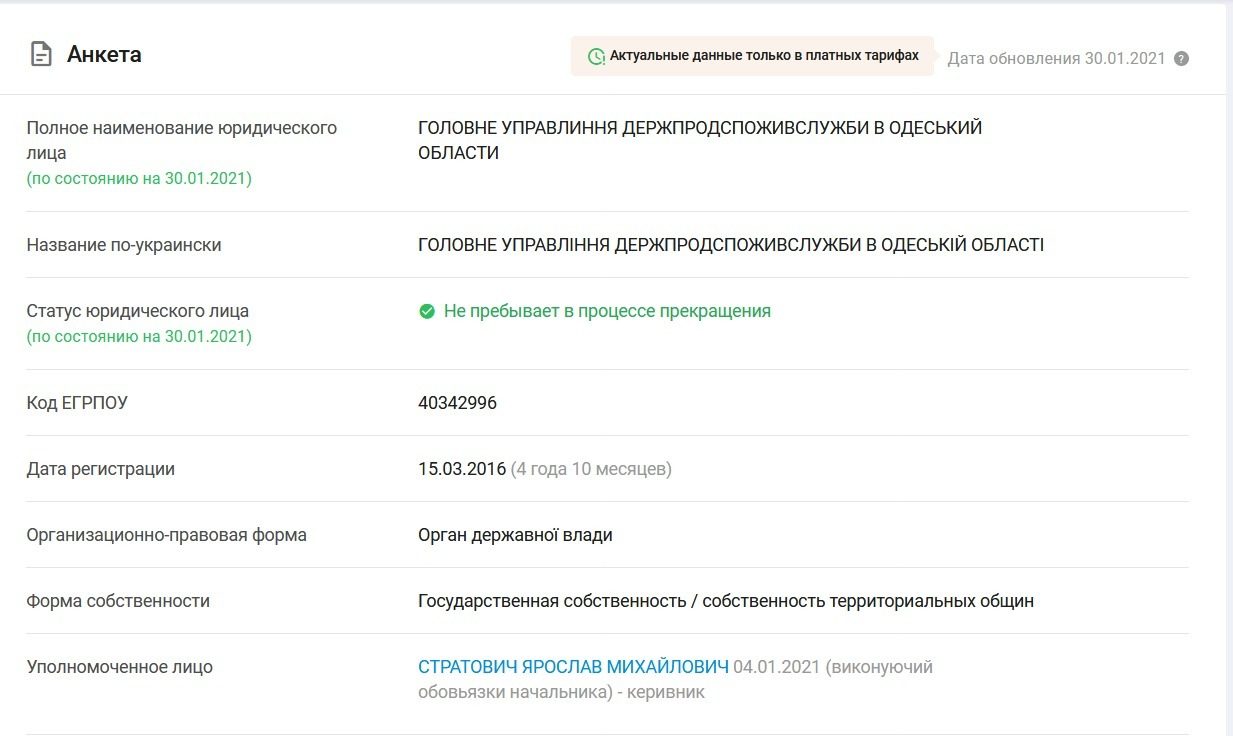This screenshot has width=1233, height=736.
Task: Click the question mark help icon
Action: [1181, 58]
